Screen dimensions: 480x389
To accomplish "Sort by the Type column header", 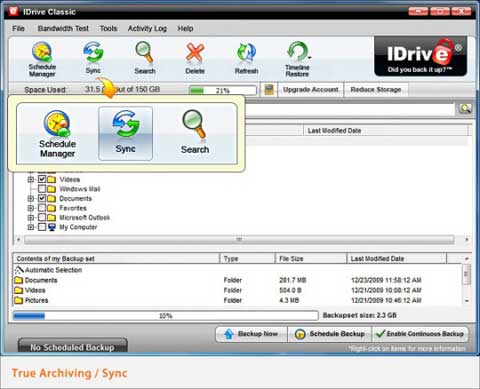I will click(x=247, y=259).
